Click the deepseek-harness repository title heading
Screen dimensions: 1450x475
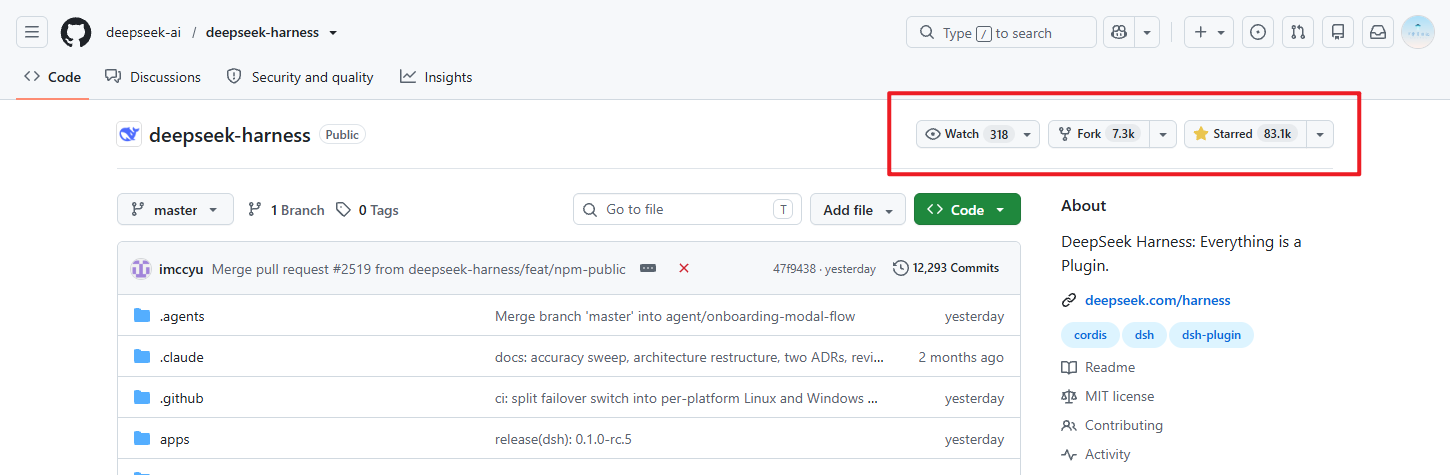(230, 135)
